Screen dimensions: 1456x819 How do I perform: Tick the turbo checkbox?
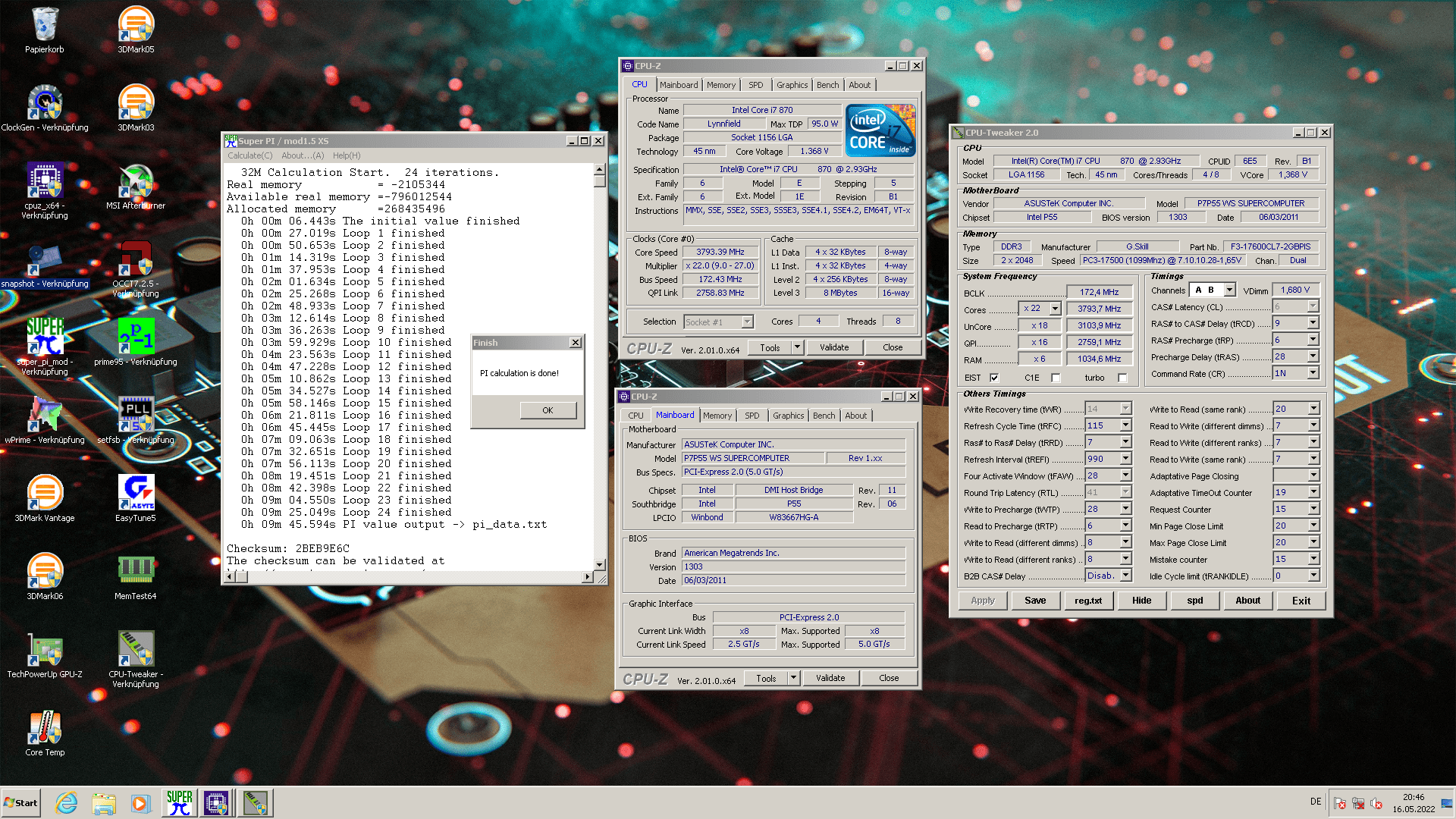pos(1122,378)
